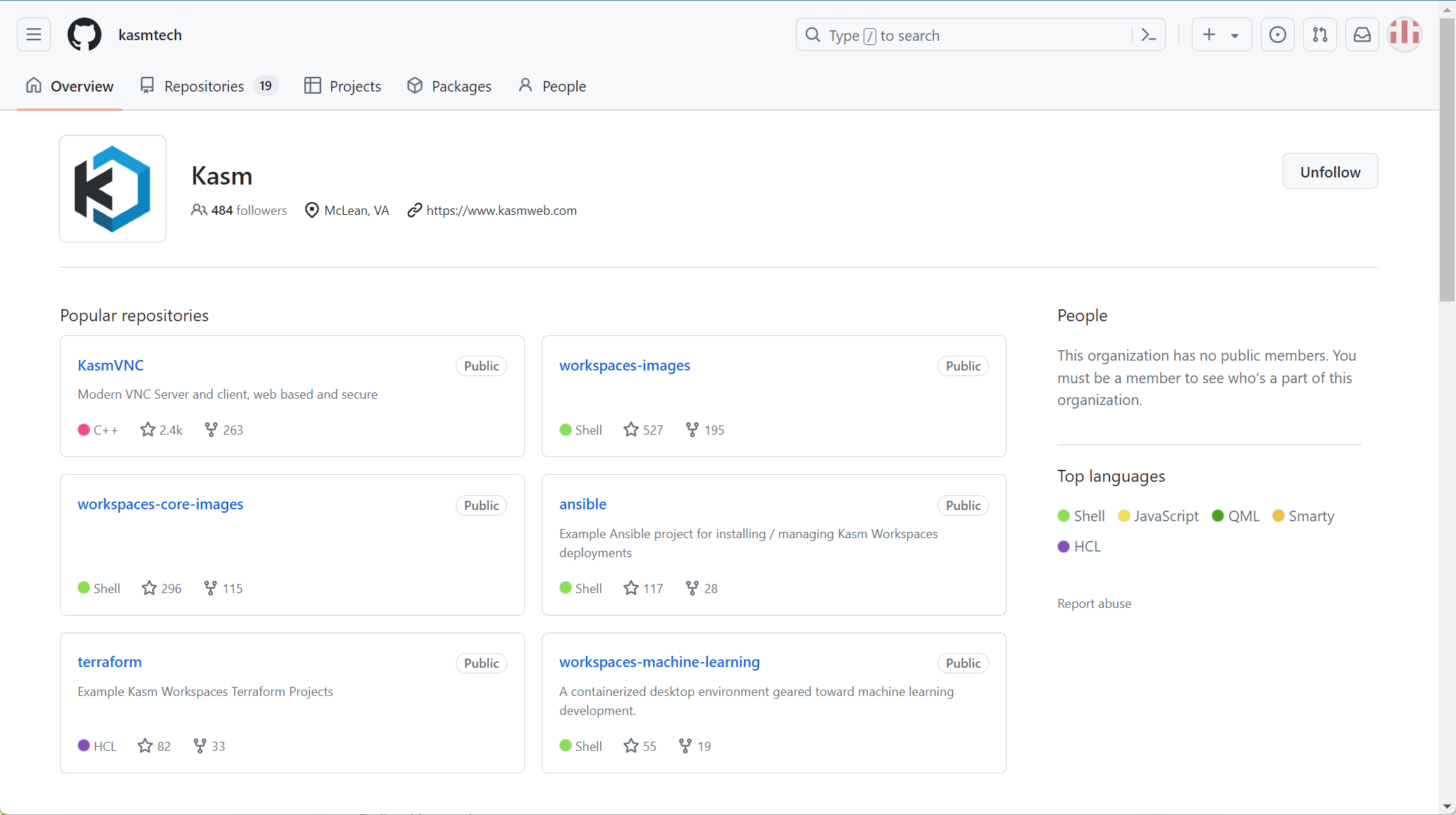The width and height of the screenshot is (1456, 815).
Task: Open the Pull requests icon in header
Action: point(1319,35)
